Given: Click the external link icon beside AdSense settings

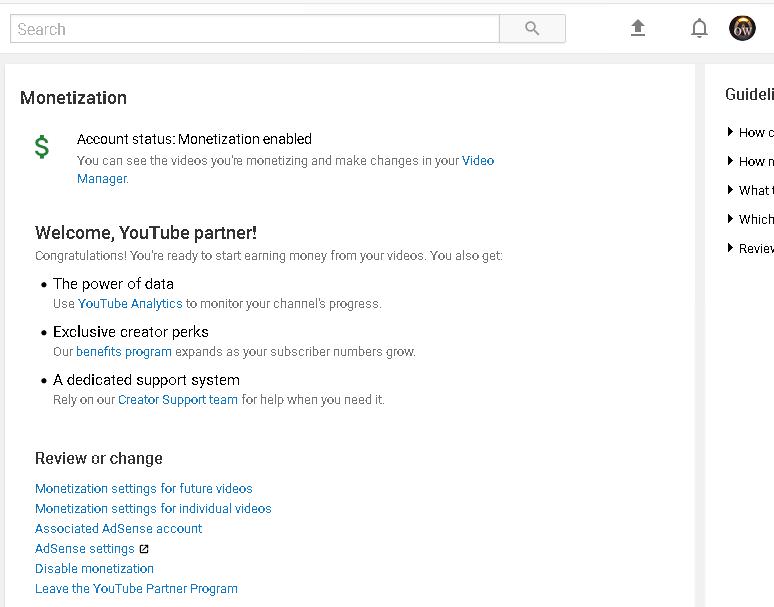Looking at the screenshot, I should coord(144,549).
